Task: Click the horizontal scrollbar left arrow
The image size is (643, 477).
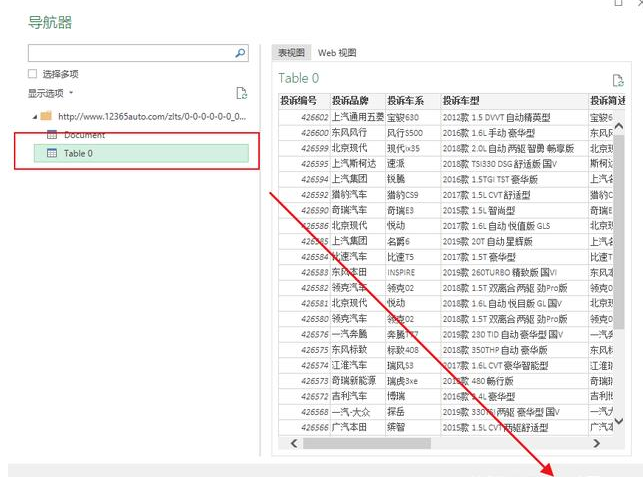Action: [294, 443]
